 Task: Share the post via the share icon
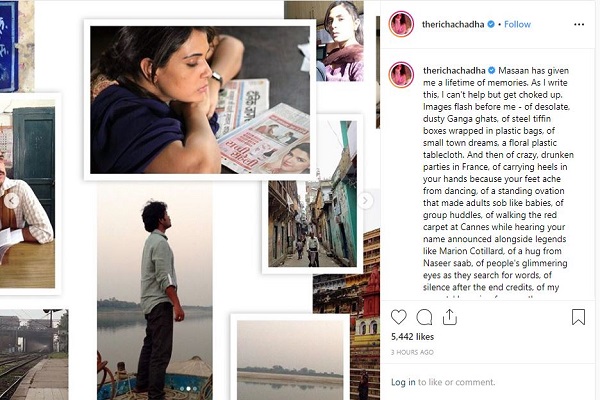coord(450,317)
